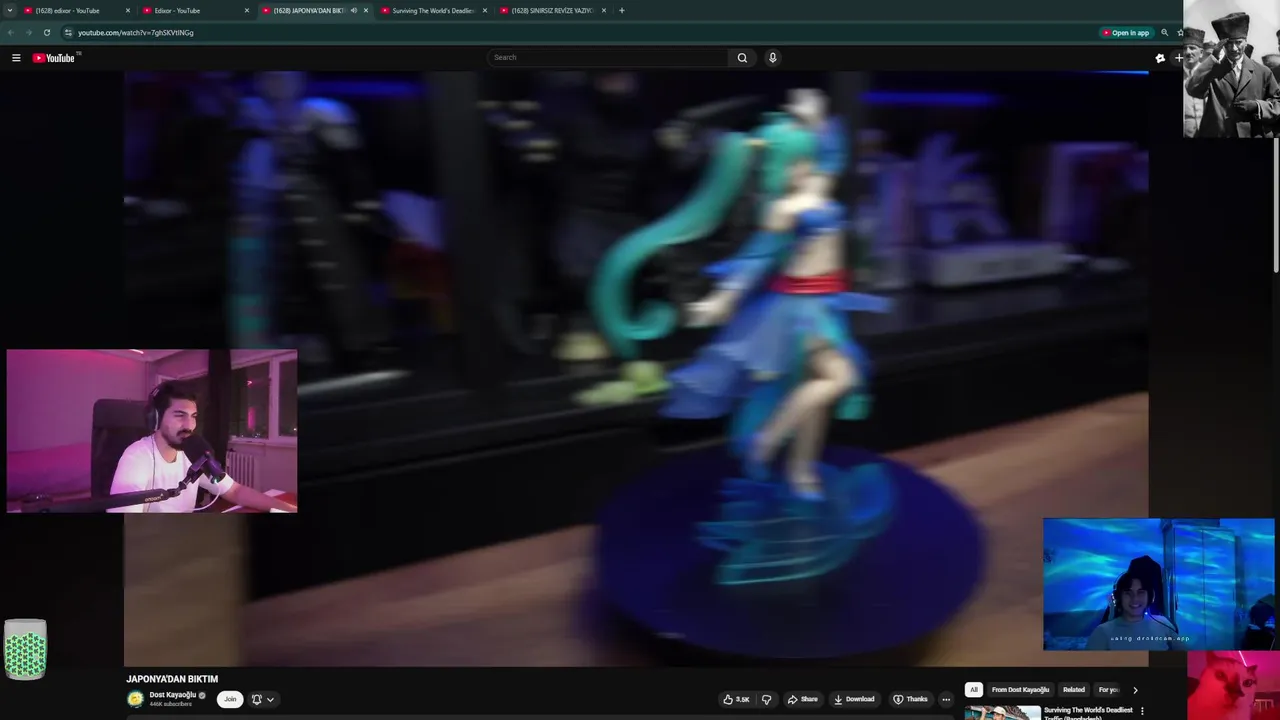Image resolution: width=1280 pixels, height=720 pixels.
Task: Click the Thanks button
Action: coord(910,699)
